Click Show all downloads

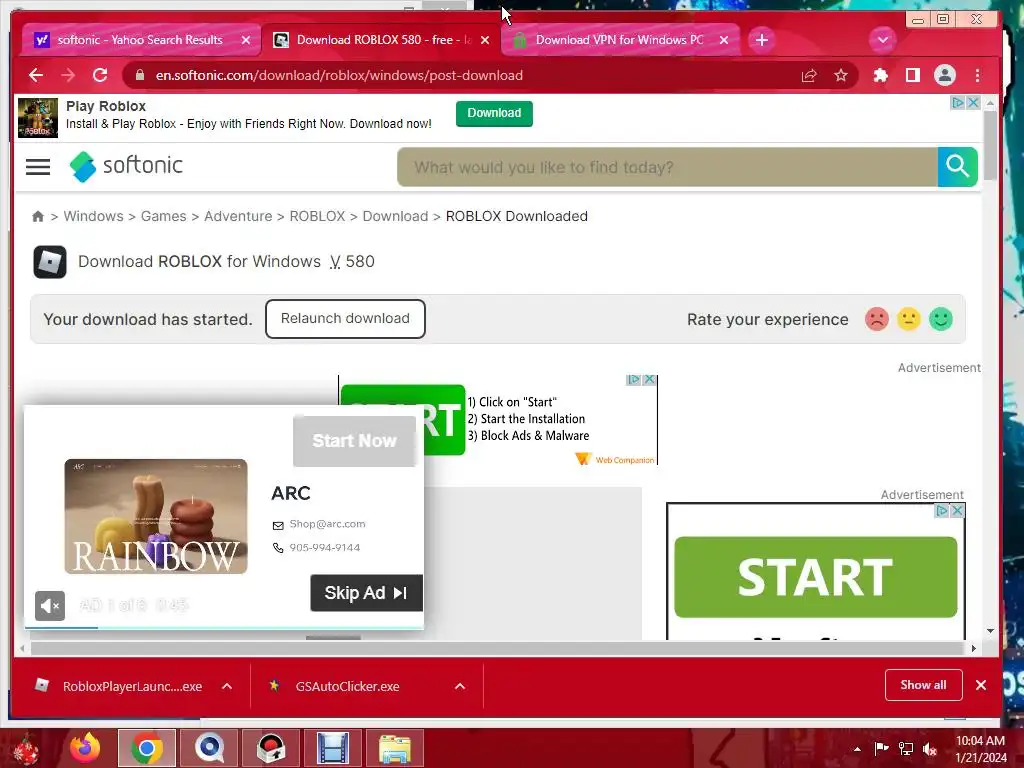coord(923,685)
